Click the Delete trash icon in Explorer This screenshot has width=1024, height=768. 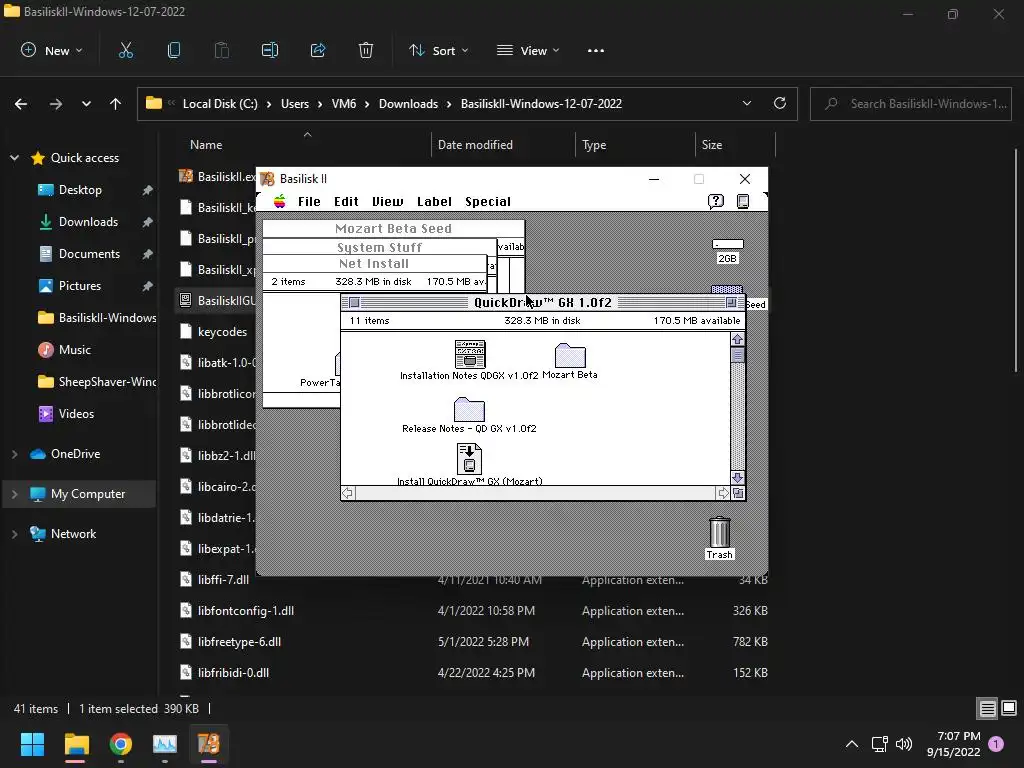[366, 50]
